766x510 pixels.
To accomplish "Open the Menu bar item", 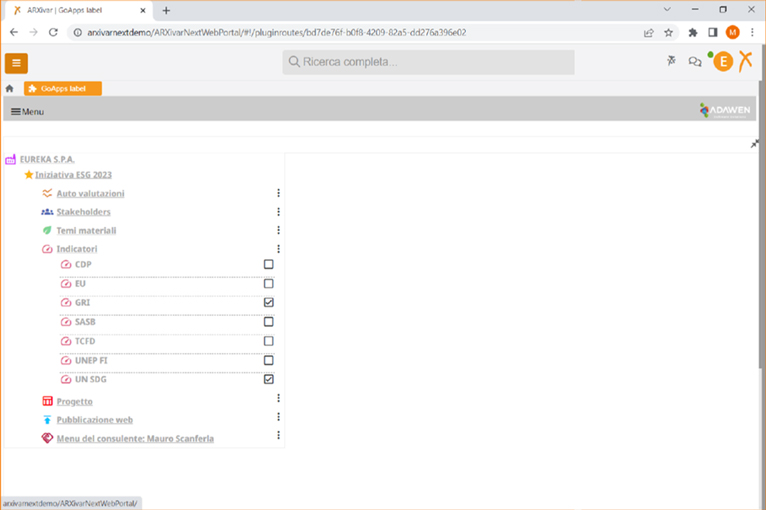I will tap(27, 112).
